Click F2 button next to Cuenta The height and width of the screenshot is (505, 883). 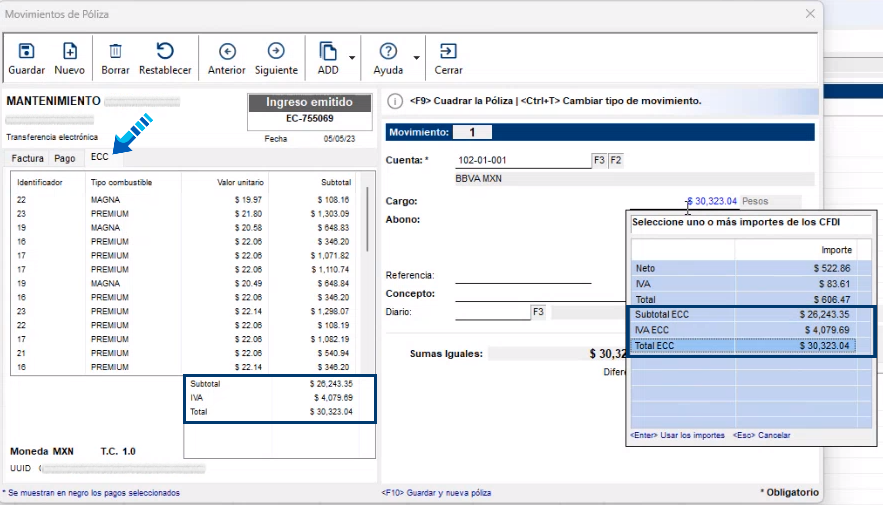coord(616,160)
